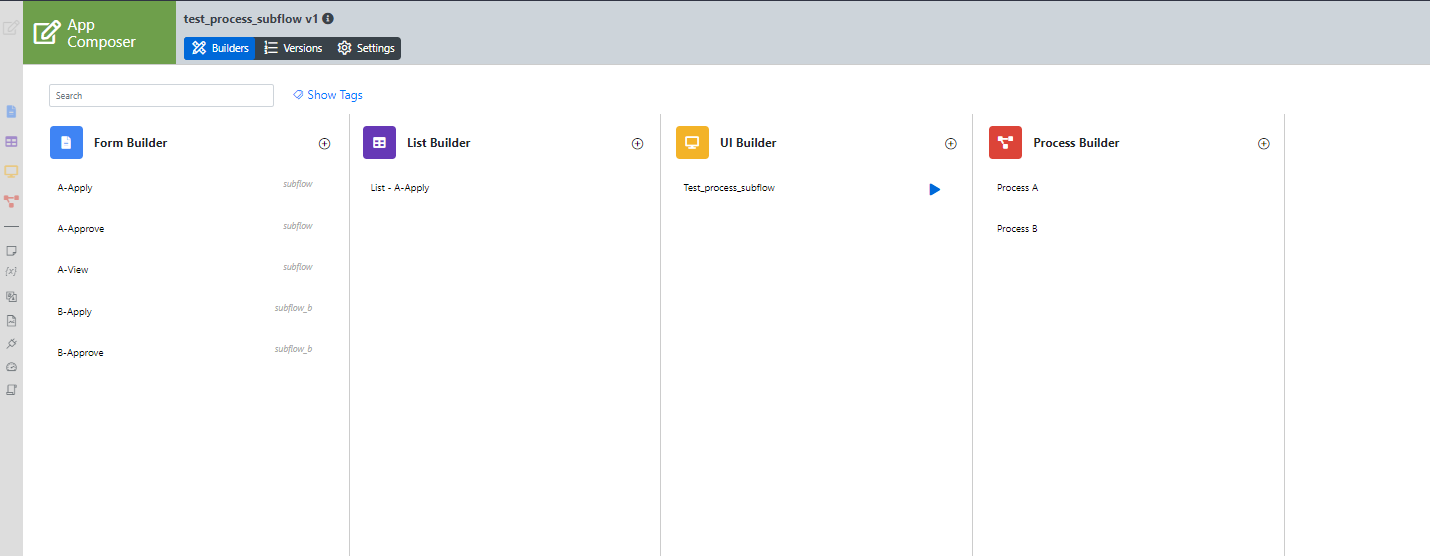Image resolution: width=1430 pixels, height=556 pixels.
Task: Click the yellow UI Builder monitor icon
Action: pos(692,143)
